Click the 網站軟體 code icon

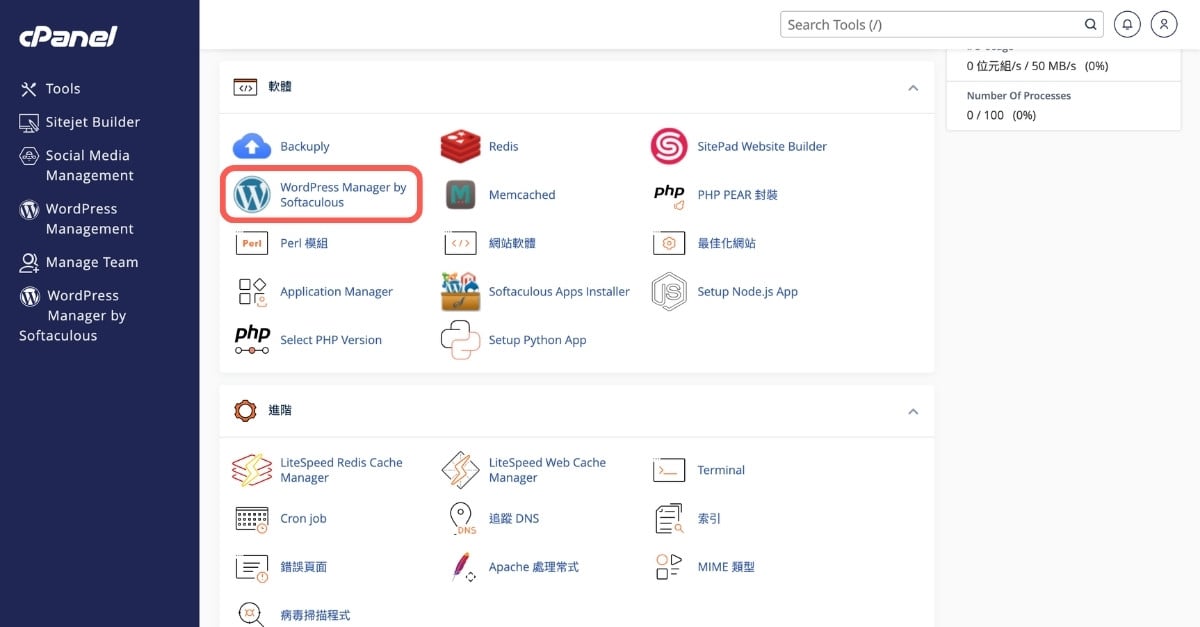461,243
